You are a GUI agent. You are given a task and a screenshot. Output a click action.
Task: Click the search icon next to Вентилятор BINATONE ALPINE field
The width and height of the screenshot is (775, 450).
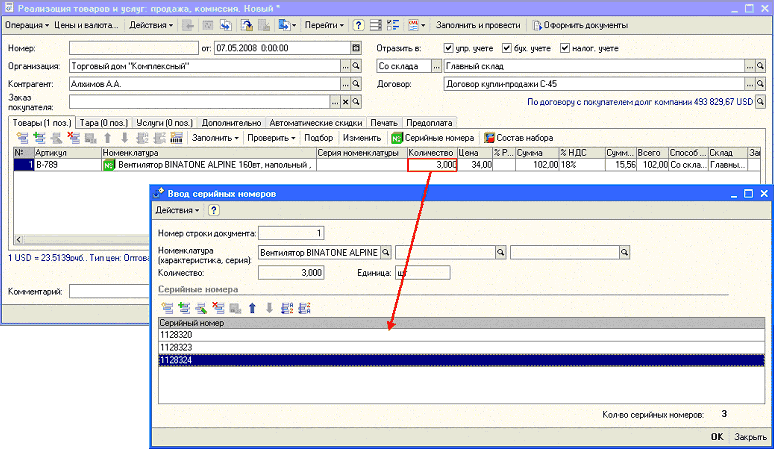coord(385,253)
